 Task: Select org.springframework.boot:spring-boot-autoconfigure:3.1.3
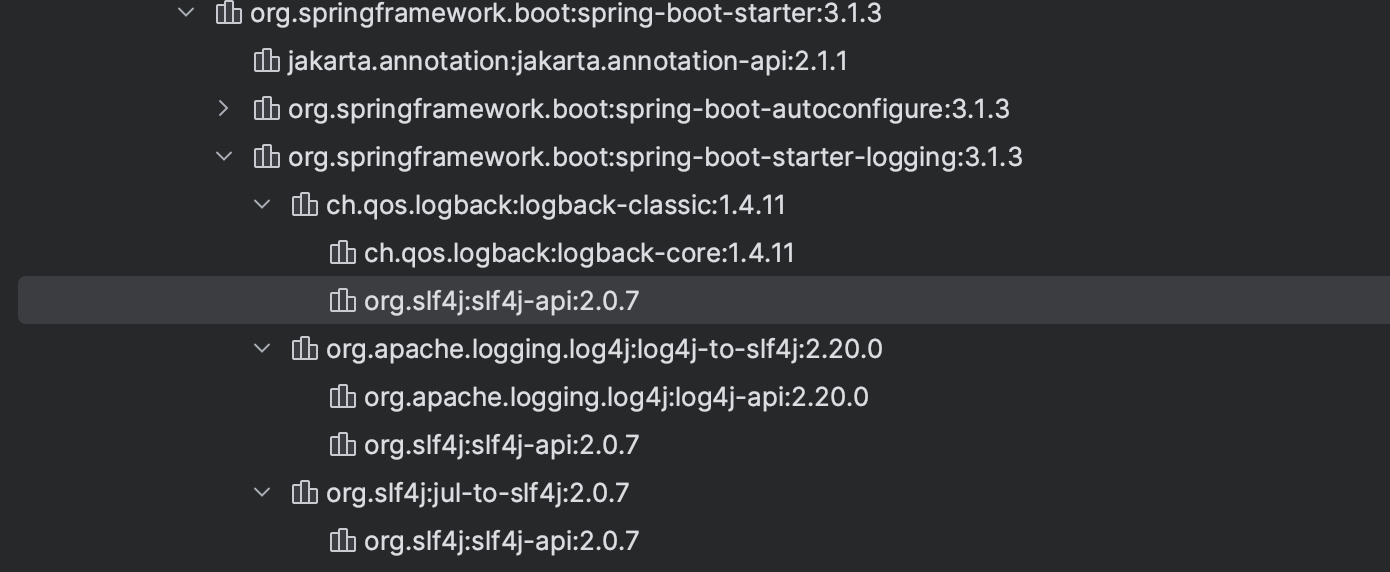pos(649,109)
